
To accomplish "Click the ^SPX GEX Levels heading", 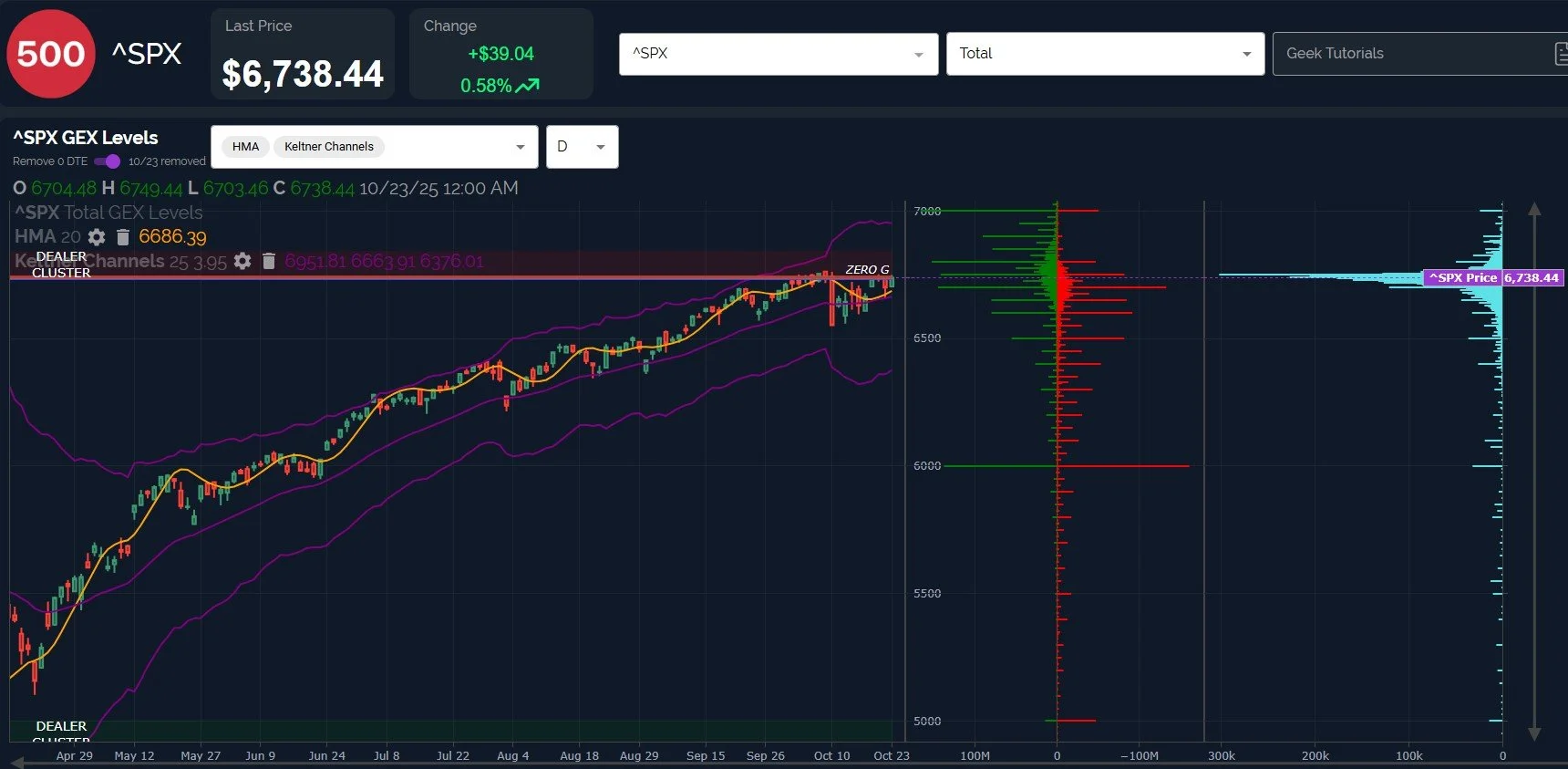I will [86, 138].
